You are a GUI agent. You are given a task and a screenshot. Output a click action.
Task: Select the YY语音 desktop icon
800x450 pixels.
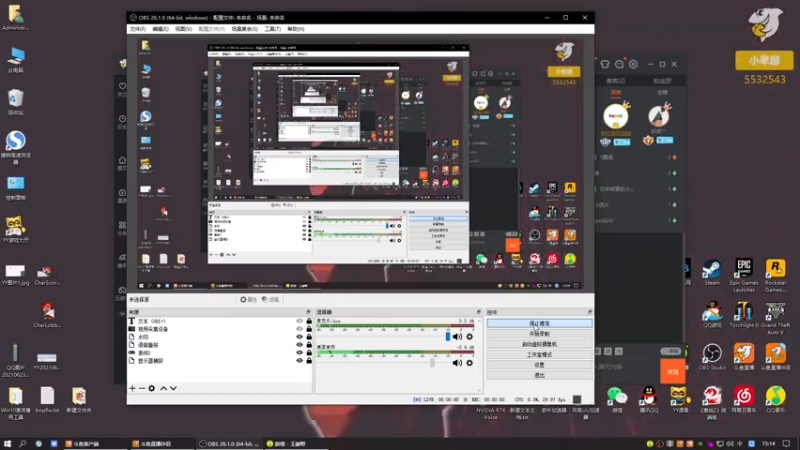click(680, 399)
